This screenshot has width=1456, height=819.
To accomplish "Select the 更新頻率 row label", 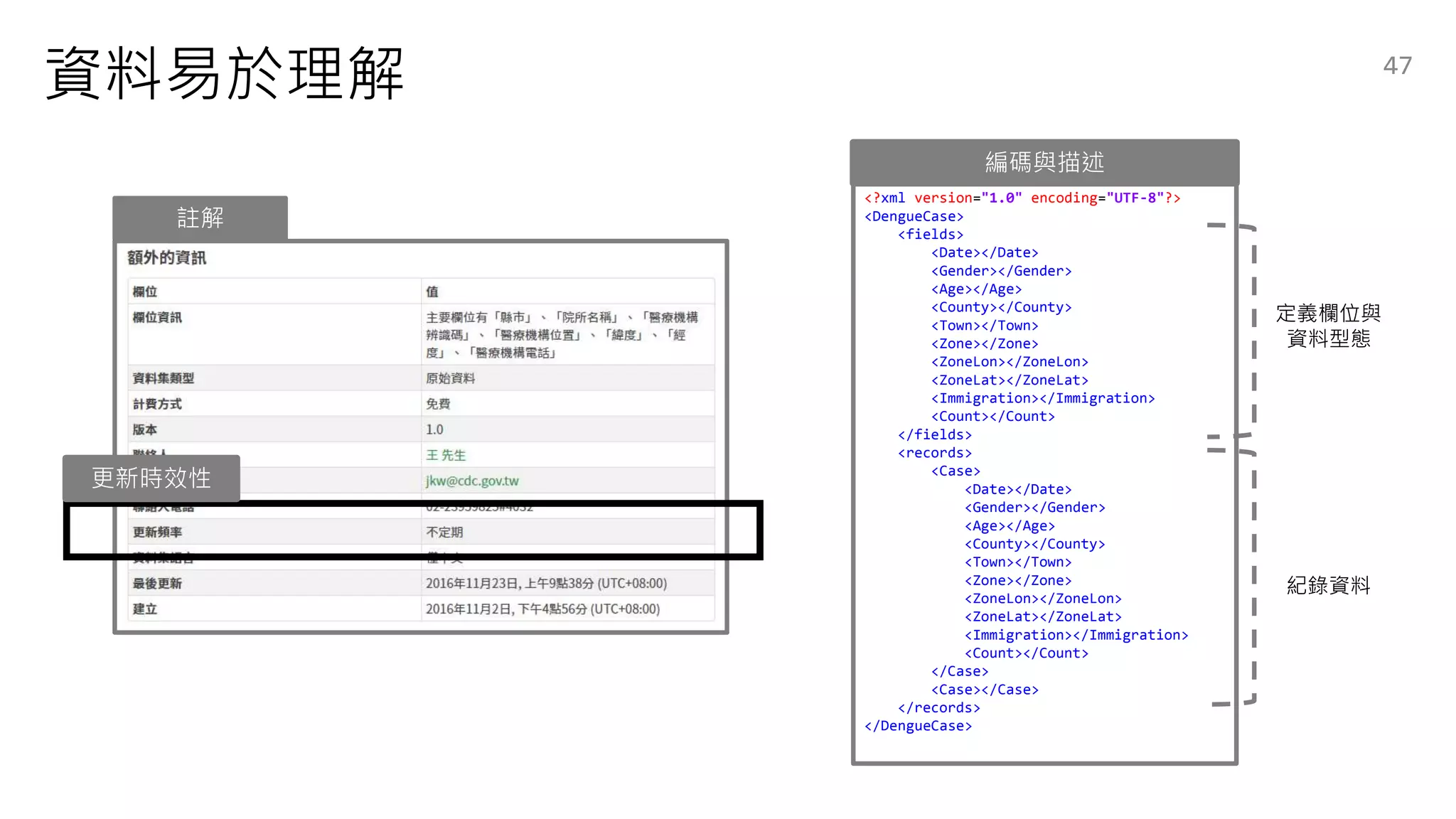I will 157,532.
